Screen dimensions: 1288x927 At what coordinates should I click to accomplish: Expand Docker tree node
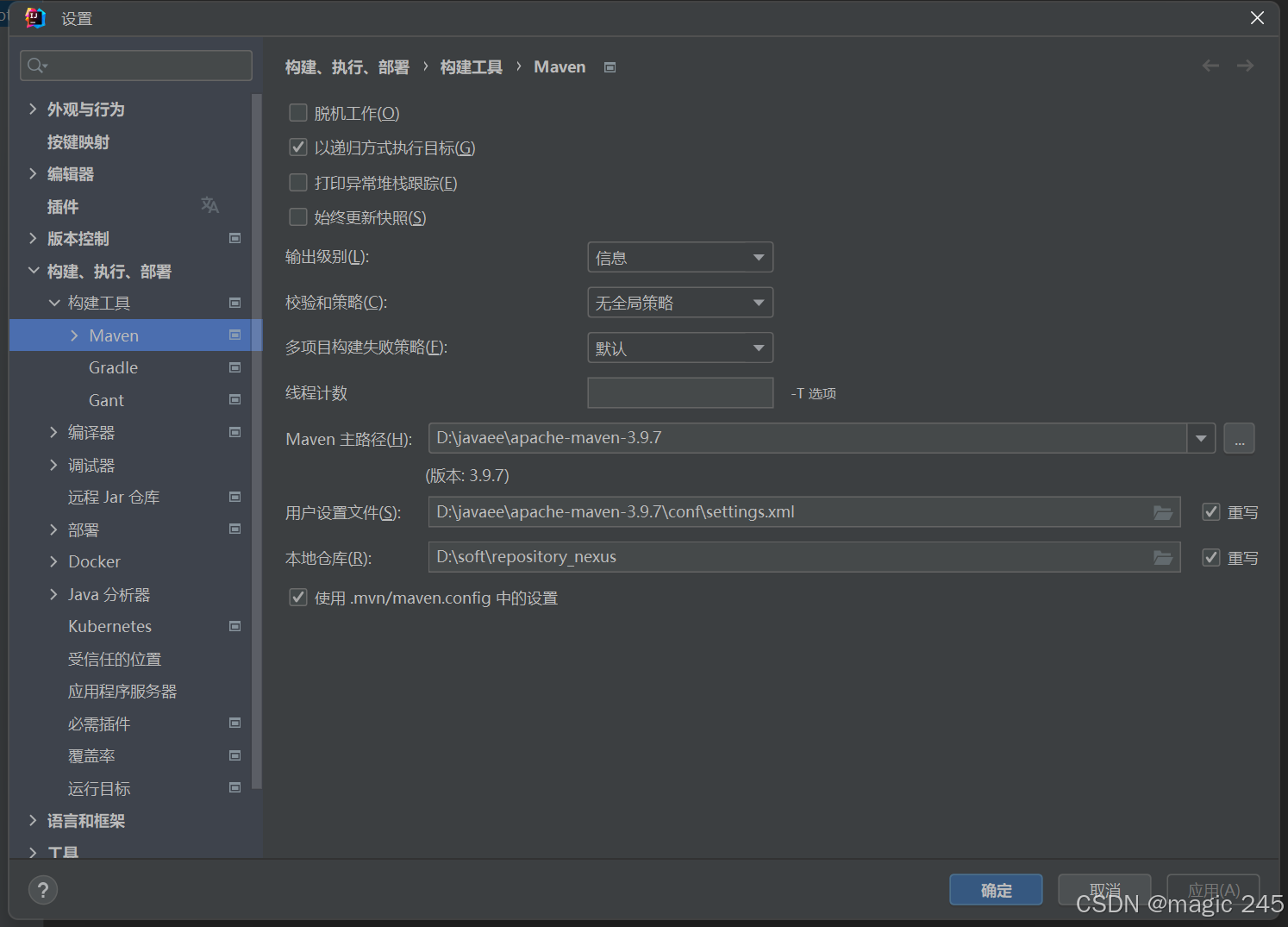[x=53, y=561]
